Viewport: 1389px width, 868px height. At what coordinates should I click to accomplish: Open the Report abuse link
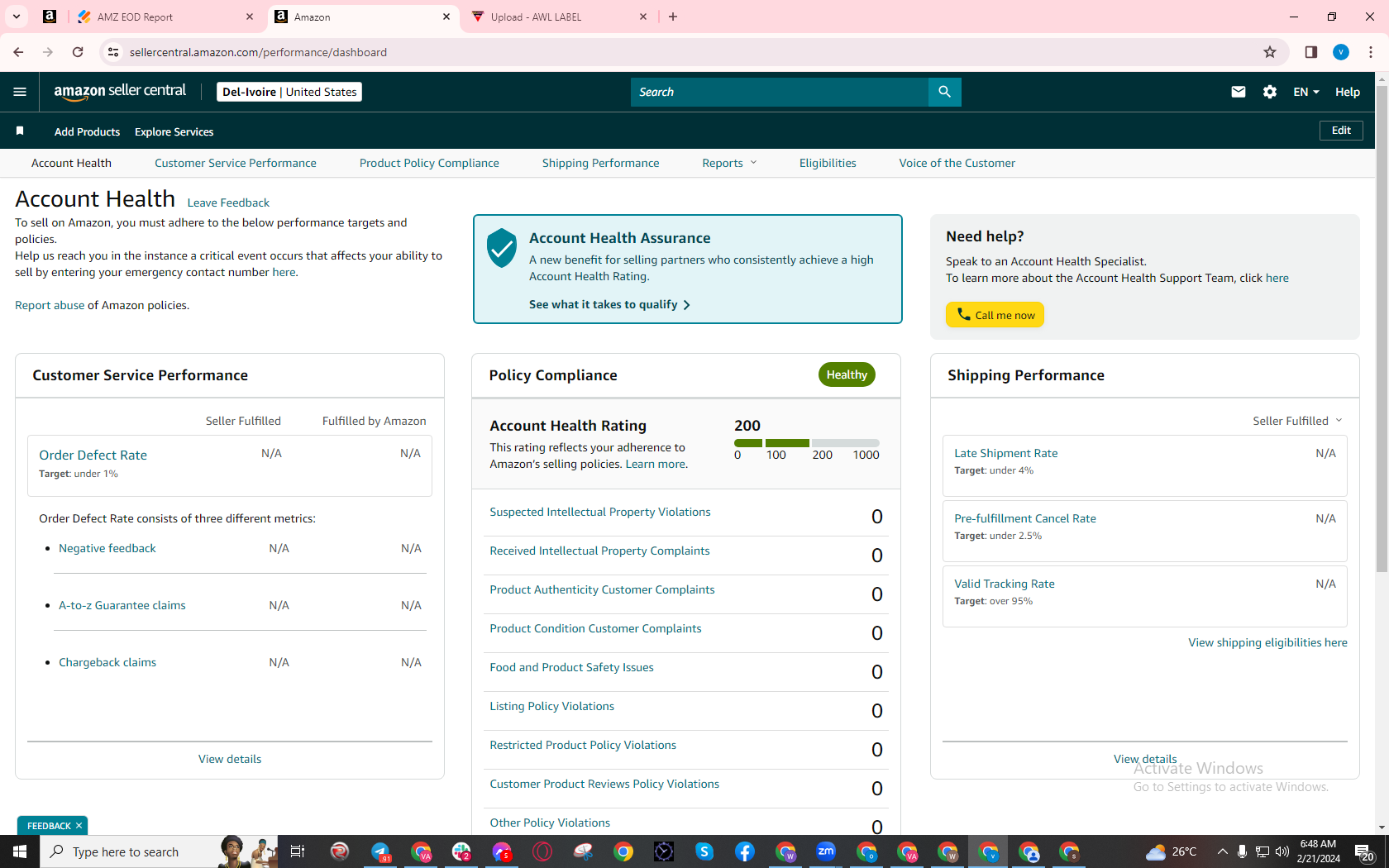[50, 305]
